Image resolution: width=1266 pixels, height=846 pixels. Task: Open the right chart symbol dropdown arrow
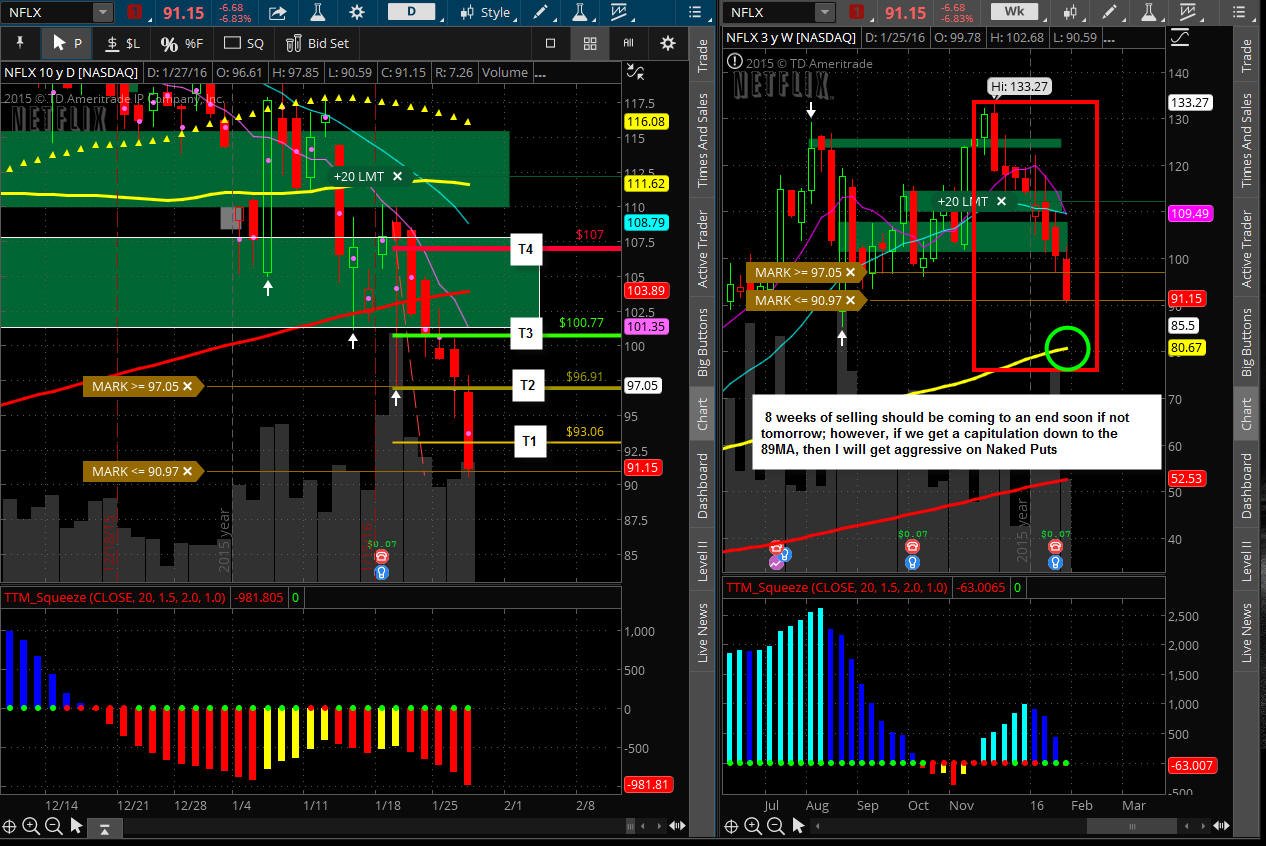tap(823, 13)
